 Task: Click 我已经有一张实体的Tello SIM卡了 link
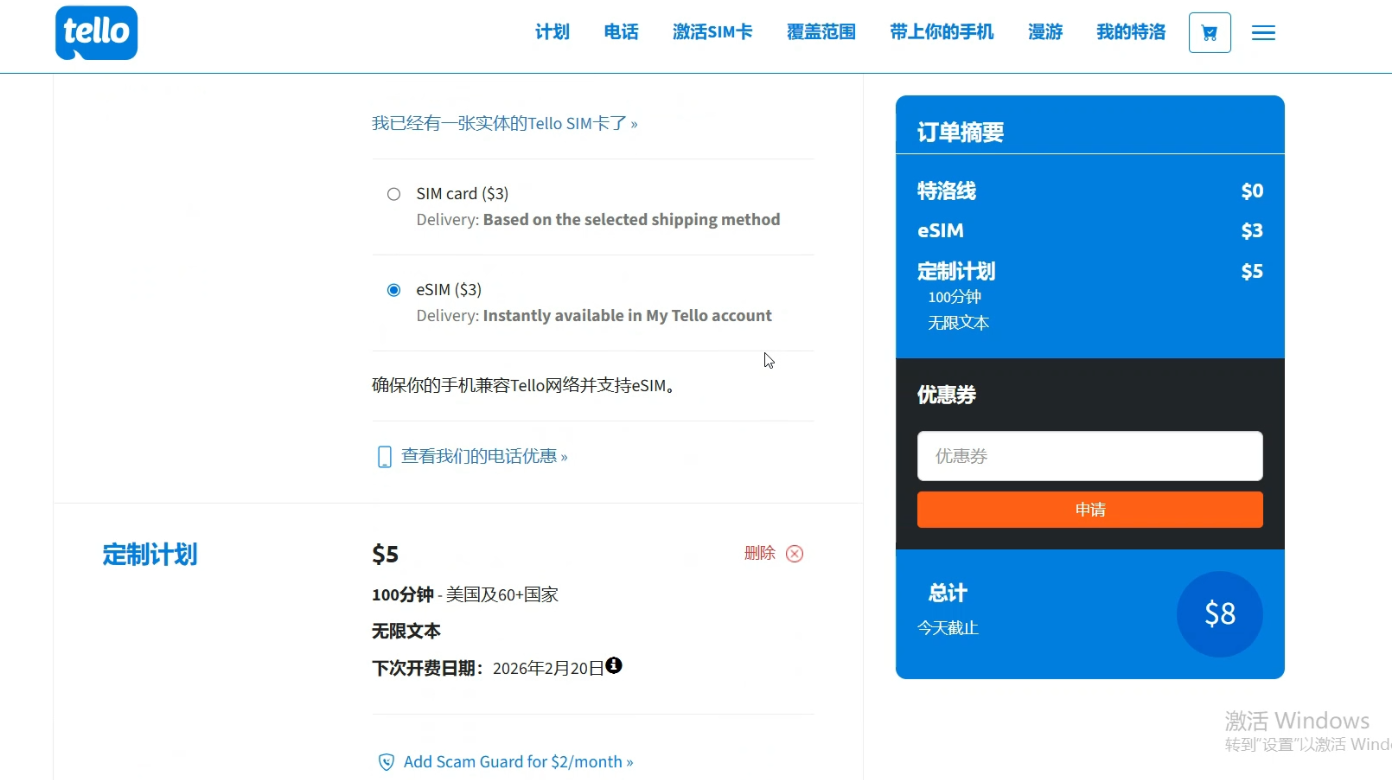[x=505, y=123]
